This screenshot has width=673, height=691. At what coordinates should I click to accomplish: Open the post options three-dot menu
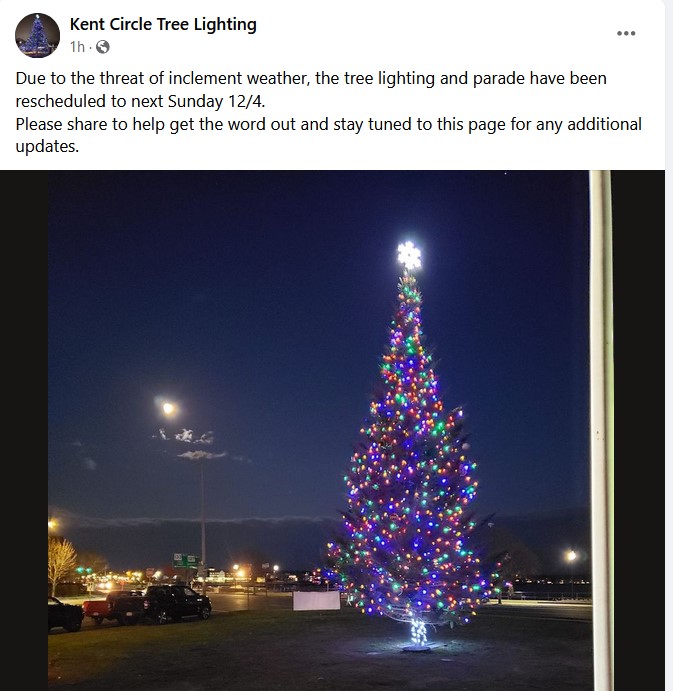coord(626,33)
